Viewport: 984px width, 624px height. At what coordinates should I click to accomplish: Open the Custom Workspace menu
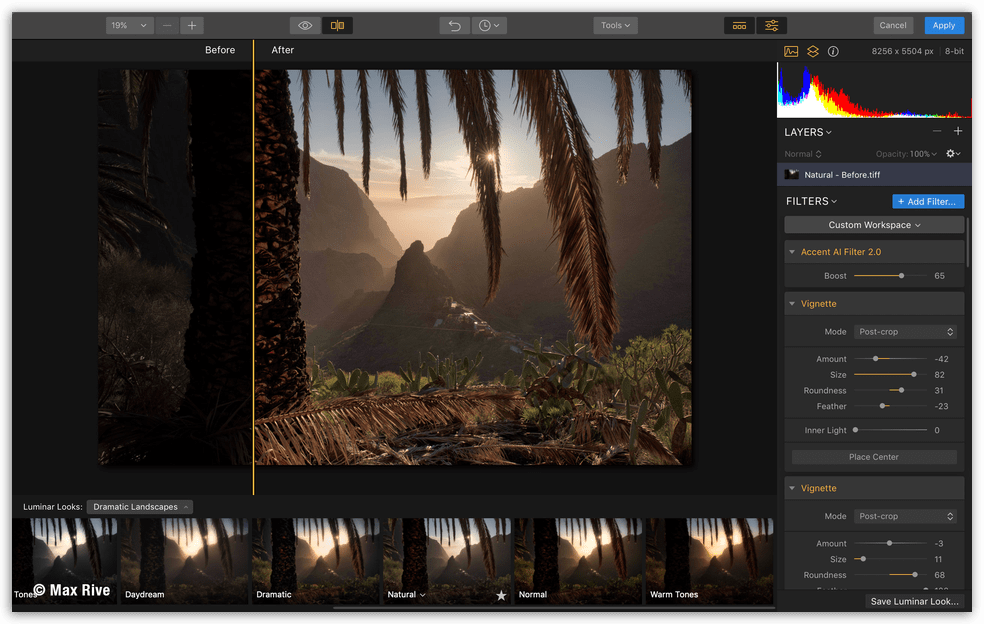pos(873,224)
